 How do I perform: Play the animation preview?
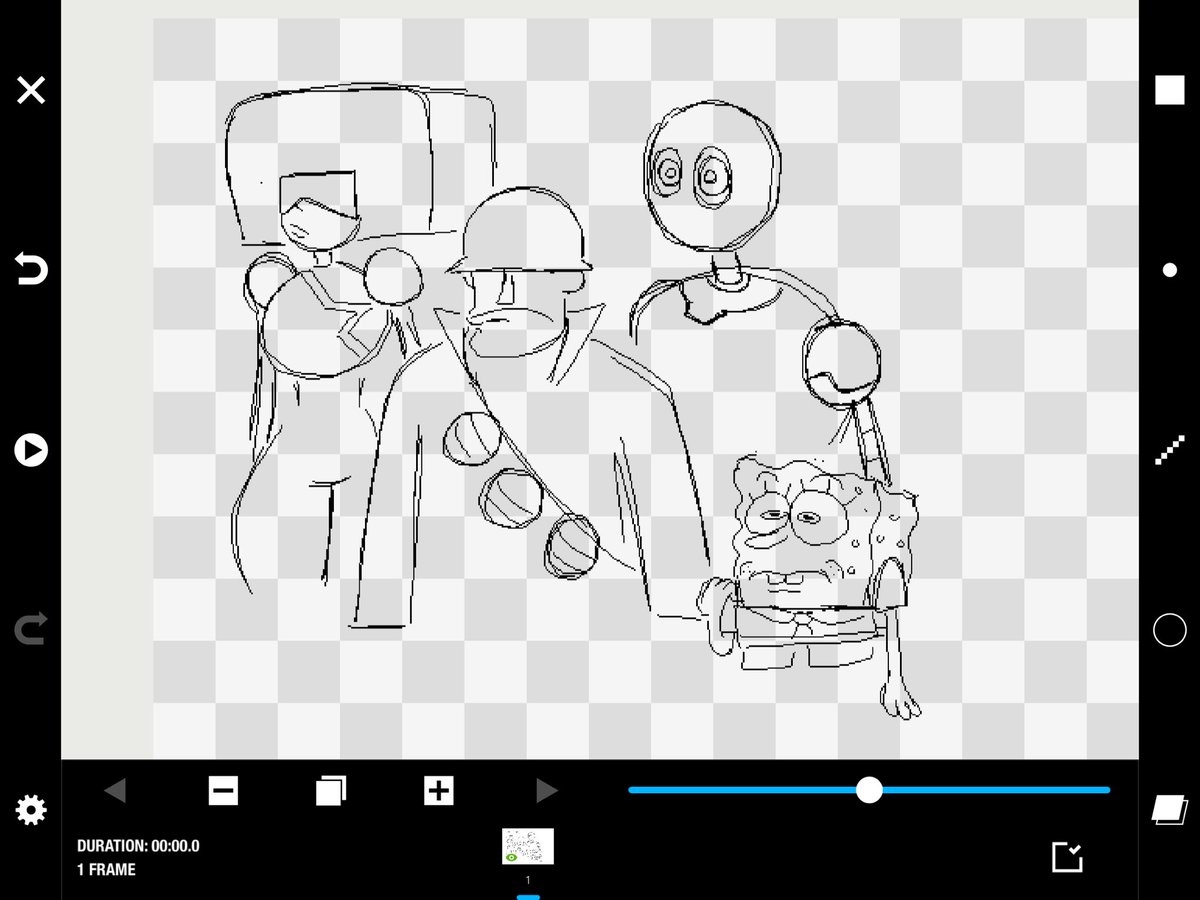[31, 450]
